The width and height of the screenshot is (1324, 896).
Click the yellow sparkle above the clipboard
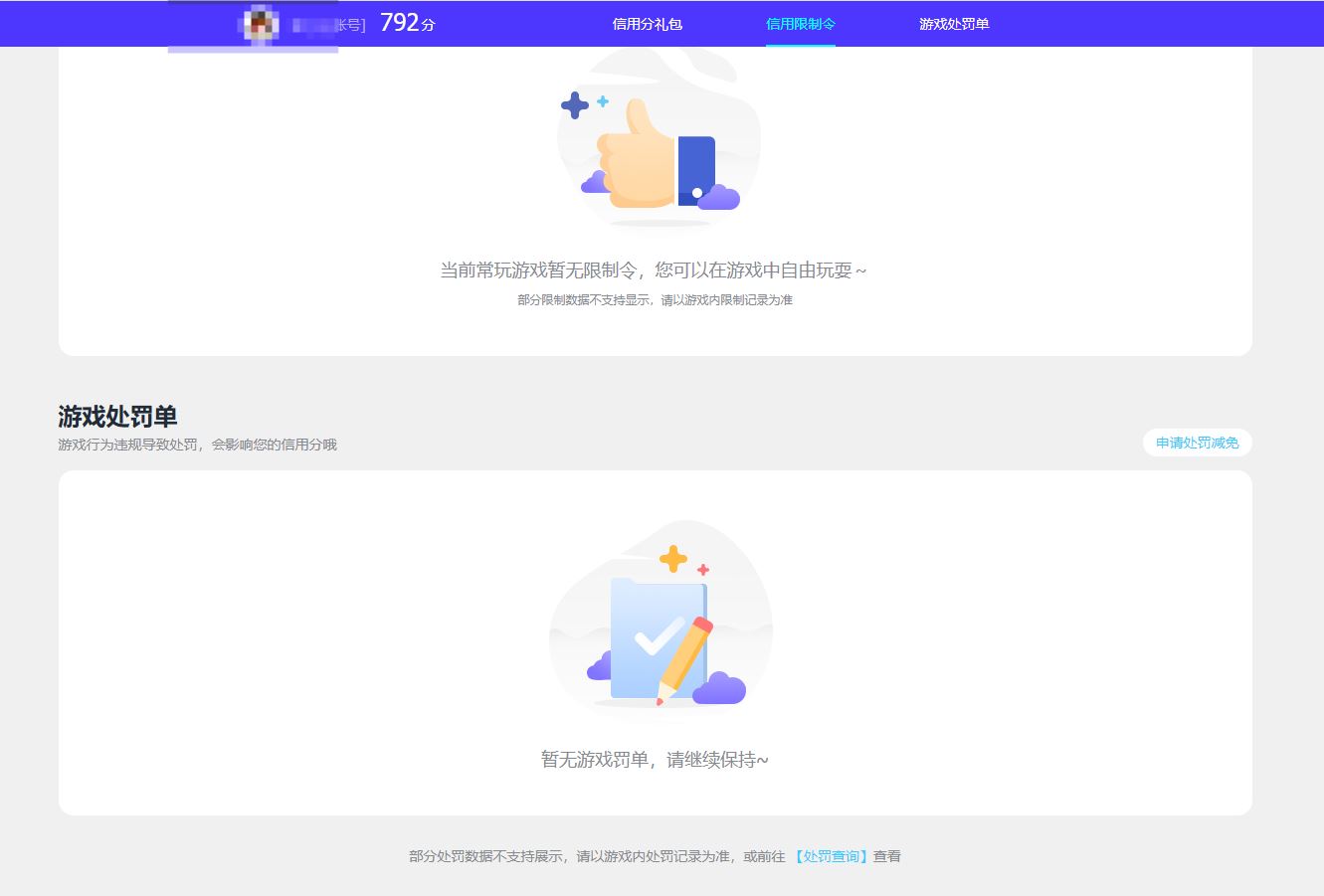click(673, 559)
